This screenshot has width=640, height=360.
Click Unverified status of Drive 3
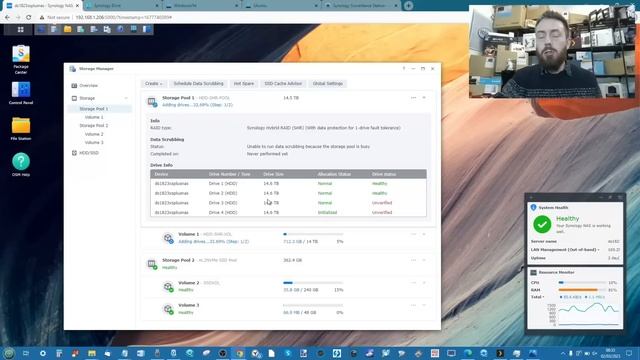(x=382, y=203)
